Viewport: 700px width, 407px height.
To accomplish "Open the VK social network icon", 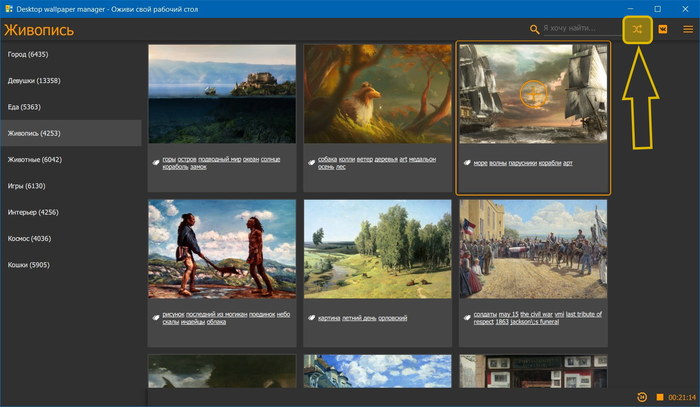I will pyautogui.click(x=662, y=30).
